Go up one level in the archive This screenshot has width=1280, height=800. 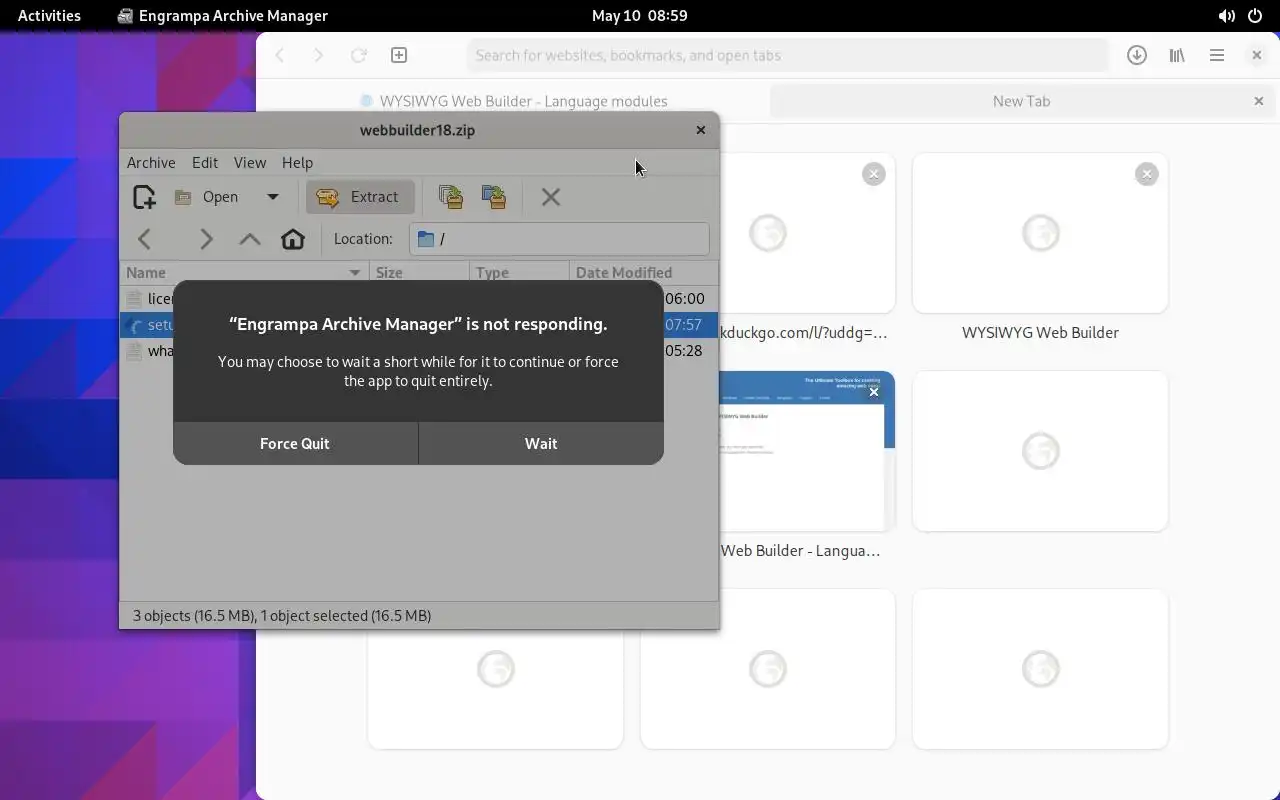pos(250,239)
